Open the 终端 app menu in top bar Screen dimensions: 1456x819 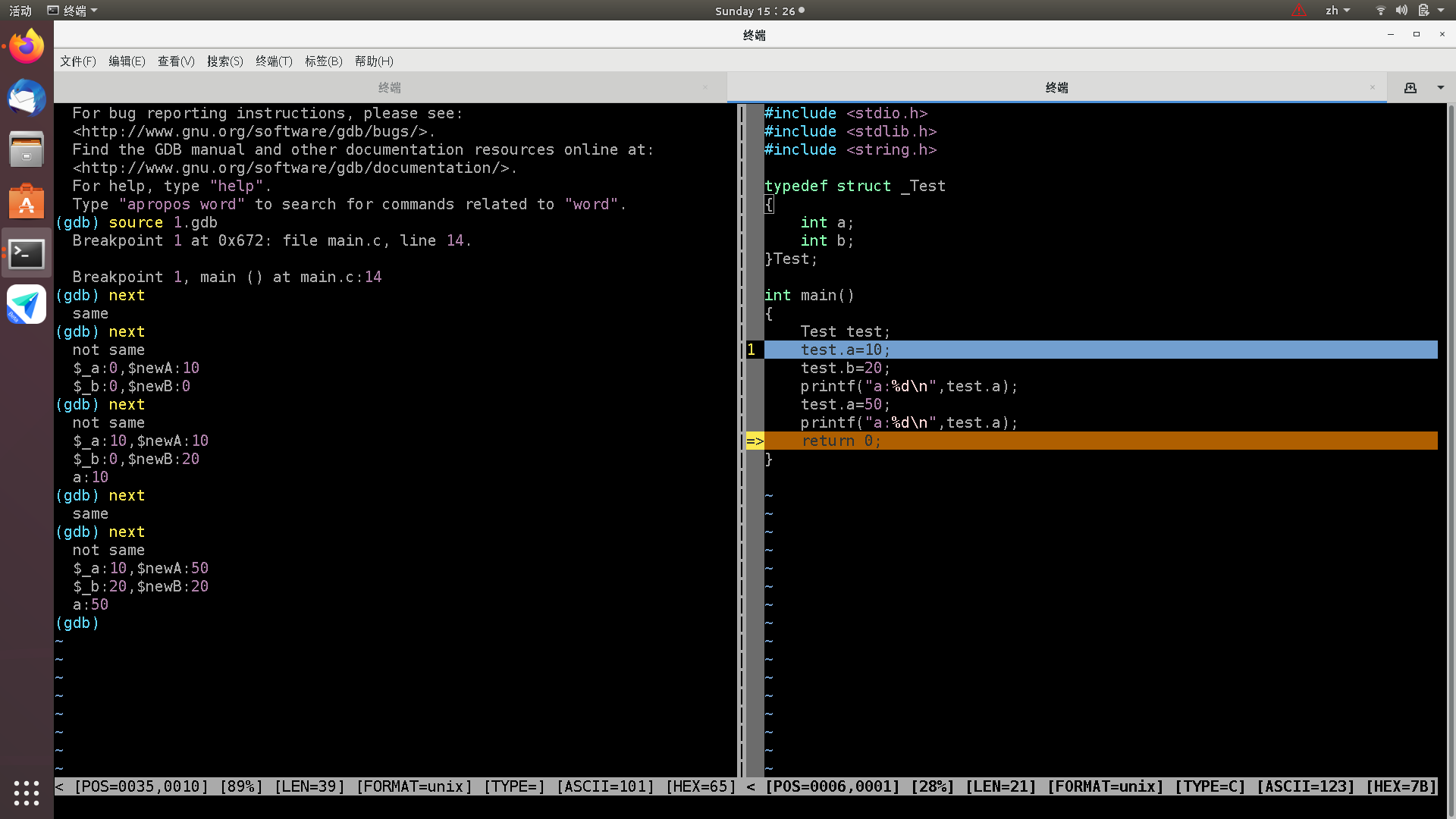click(73, 11)
